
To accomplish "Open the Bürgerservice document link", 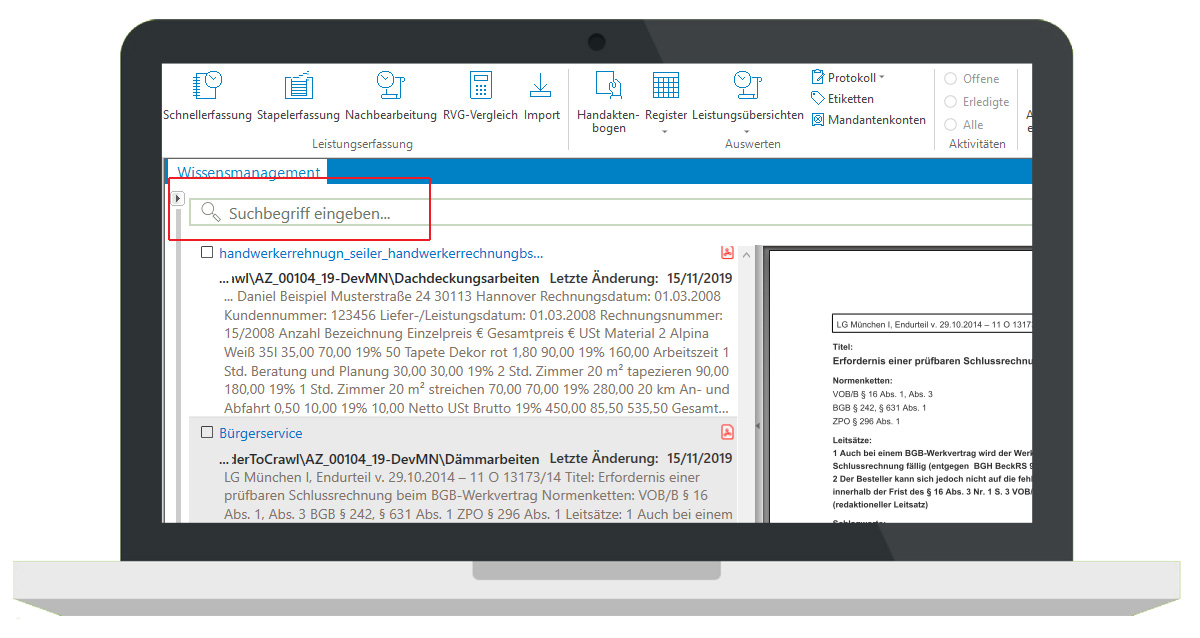I will pyautogui.click(x=260, y=433).
